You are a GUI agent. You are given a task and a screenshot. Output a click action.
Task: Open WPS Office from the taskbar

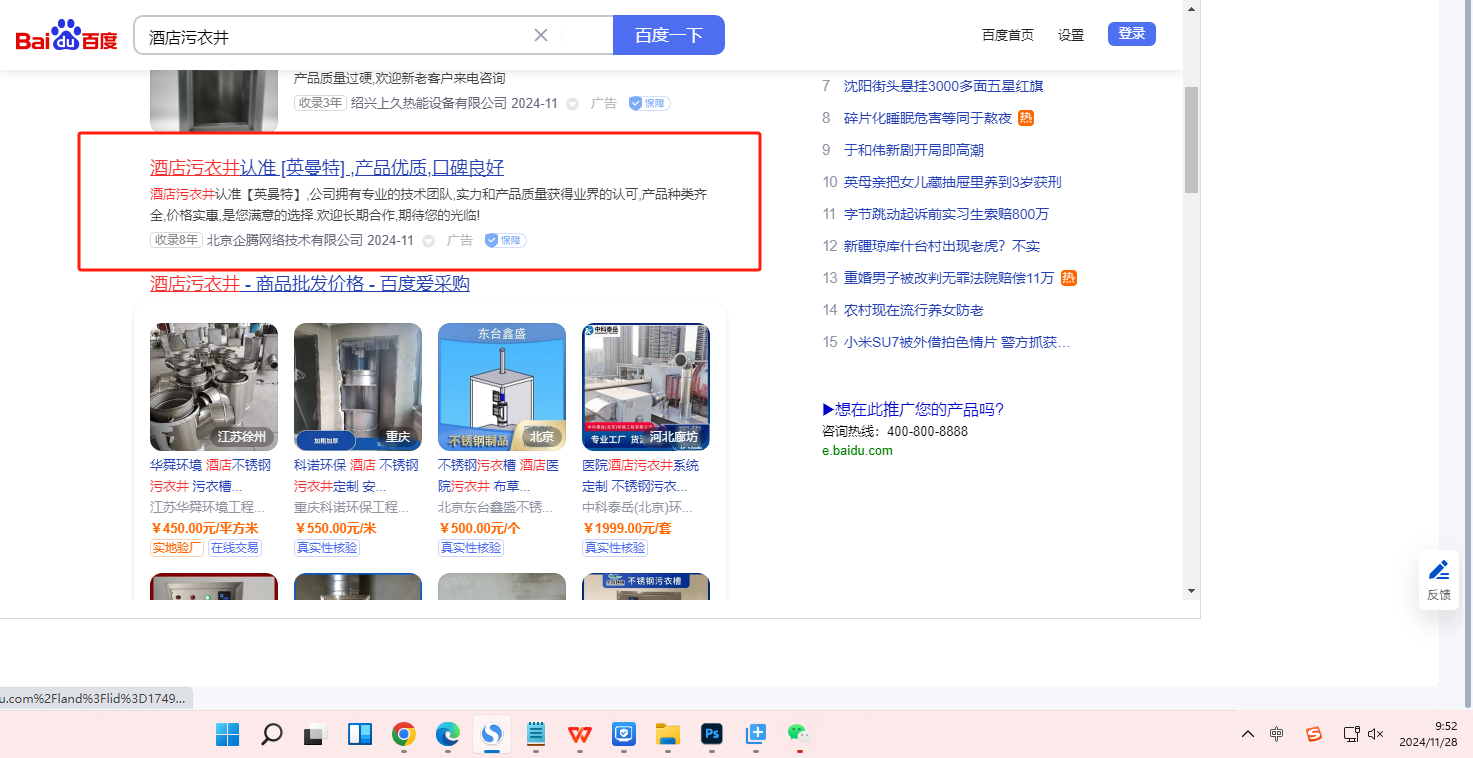pos(580,735)
